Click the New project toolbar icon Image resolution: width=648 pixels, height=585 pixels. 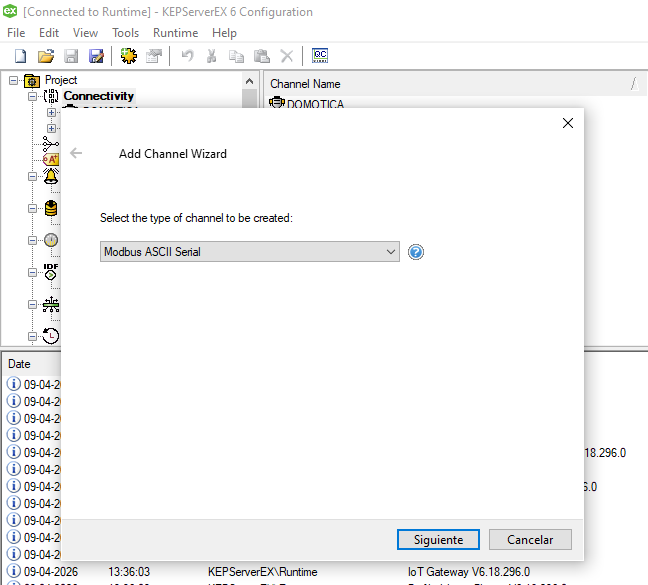[x=20, y=56]
